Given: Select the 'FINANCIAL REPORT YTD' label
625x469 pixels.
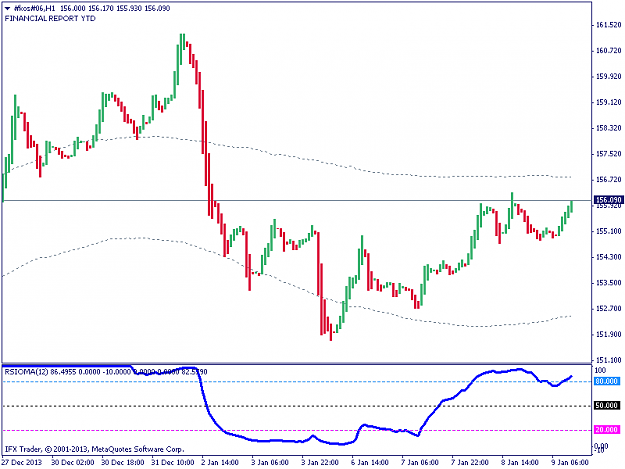Looking at the screenshot, I should 50,18.
